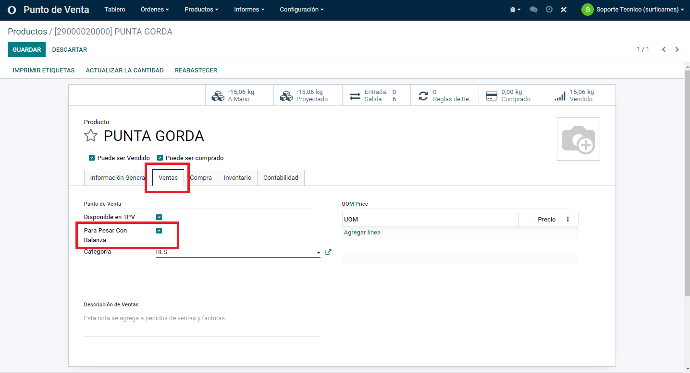Screen dimensions: 690x373
Task: Go to next record arrow
Action: tap(677, 49)
